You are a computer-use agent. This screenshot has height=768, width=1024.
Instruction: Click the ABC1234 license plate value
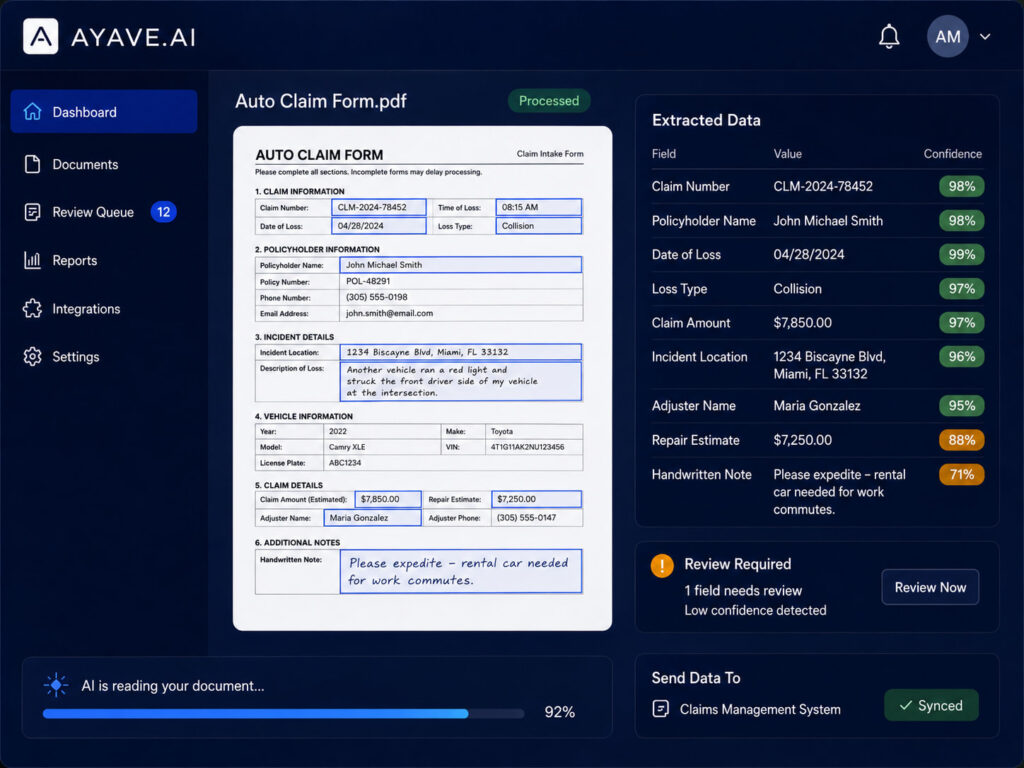[x=345, y=462]
